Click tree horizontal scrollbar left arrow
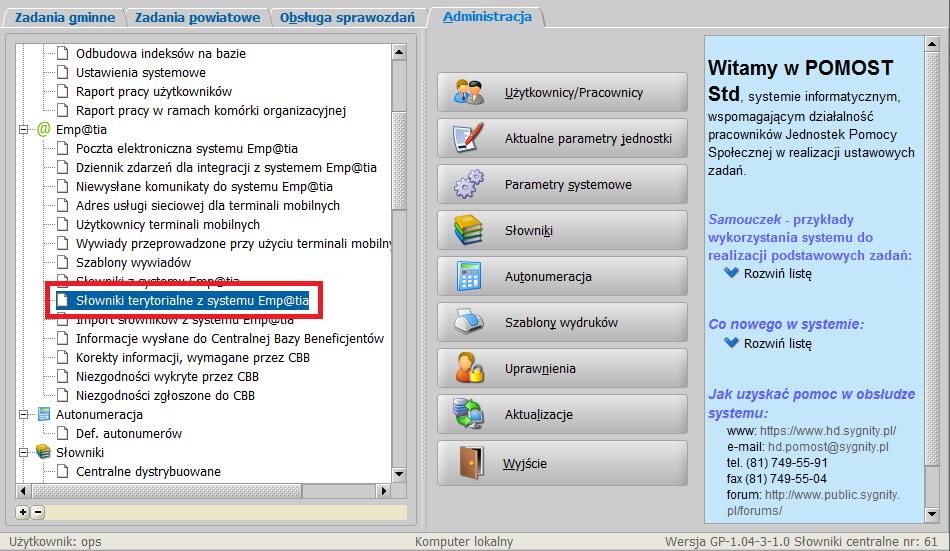The width and height of the screenshot is (950, 551). [x=23, y=490]
